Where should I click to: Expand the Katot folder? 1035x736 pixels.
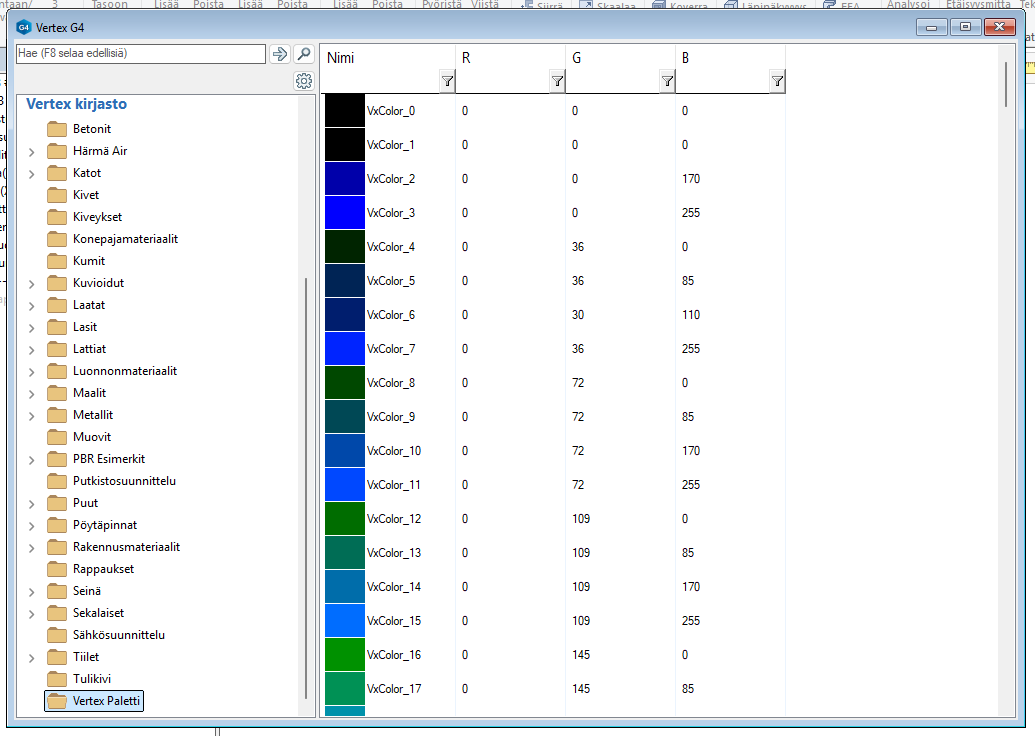[x=32, y=174]
